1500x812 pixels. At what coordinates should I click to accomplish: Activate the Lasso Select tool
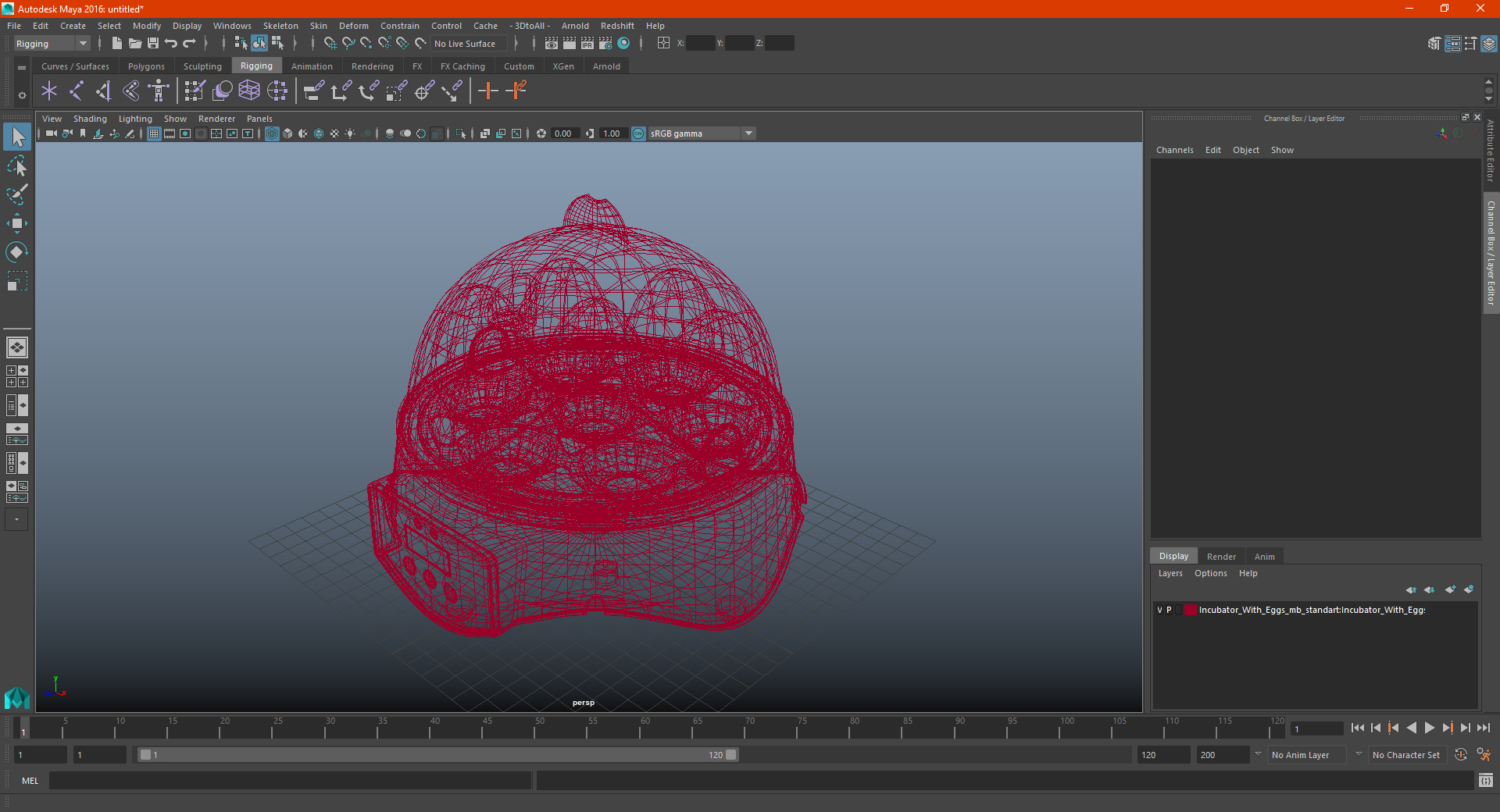point(17,166)
